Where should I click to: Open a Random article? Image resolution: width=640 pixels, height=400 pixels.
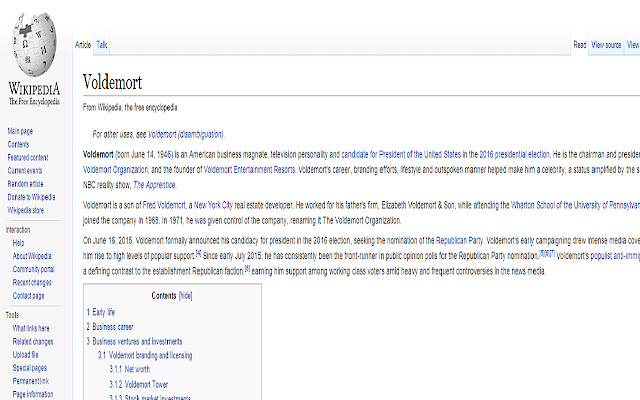pos(25,184)
